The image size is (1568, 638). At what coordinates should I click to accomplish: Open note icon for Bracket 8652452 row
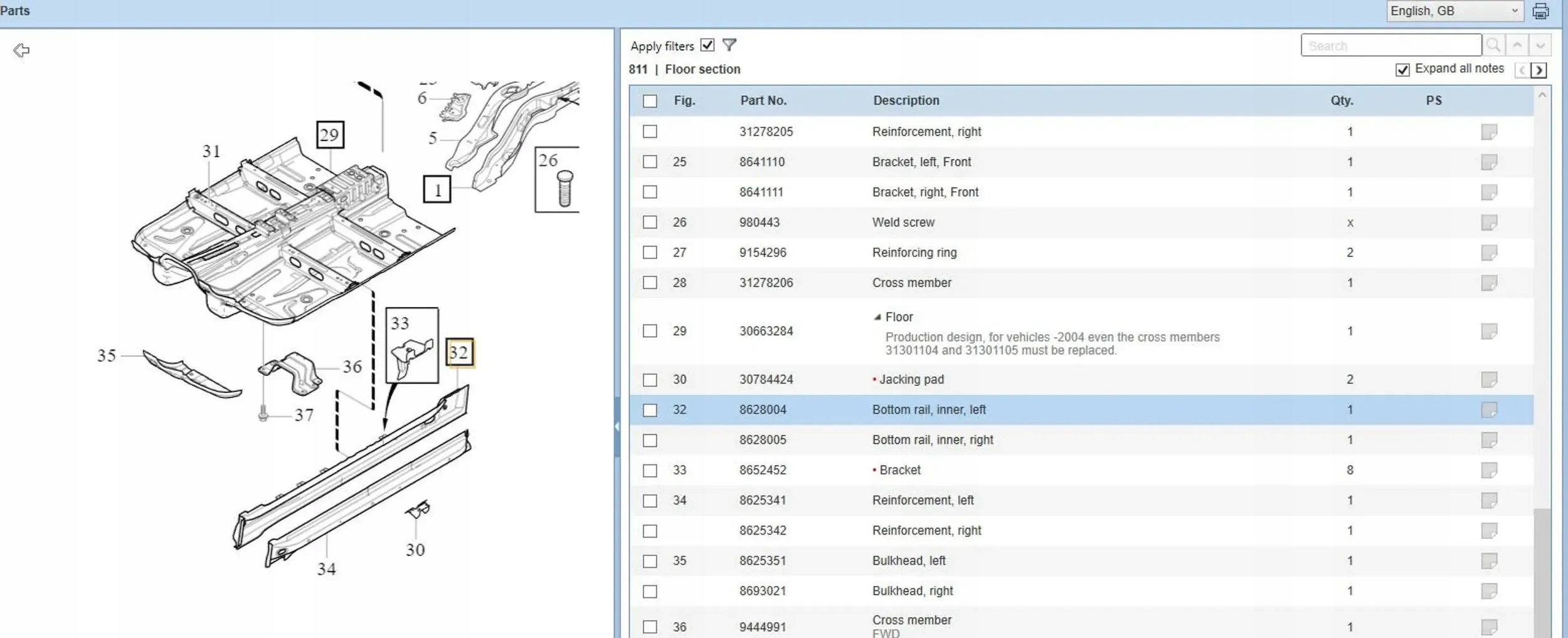pos(1489,470)
